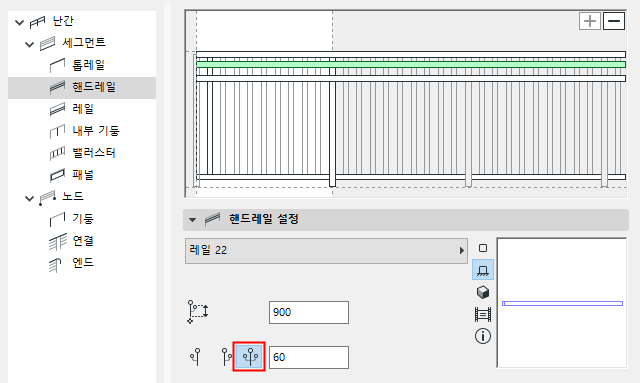
Task: Select 내부 기둥 tree item
Action: point(96,131)
